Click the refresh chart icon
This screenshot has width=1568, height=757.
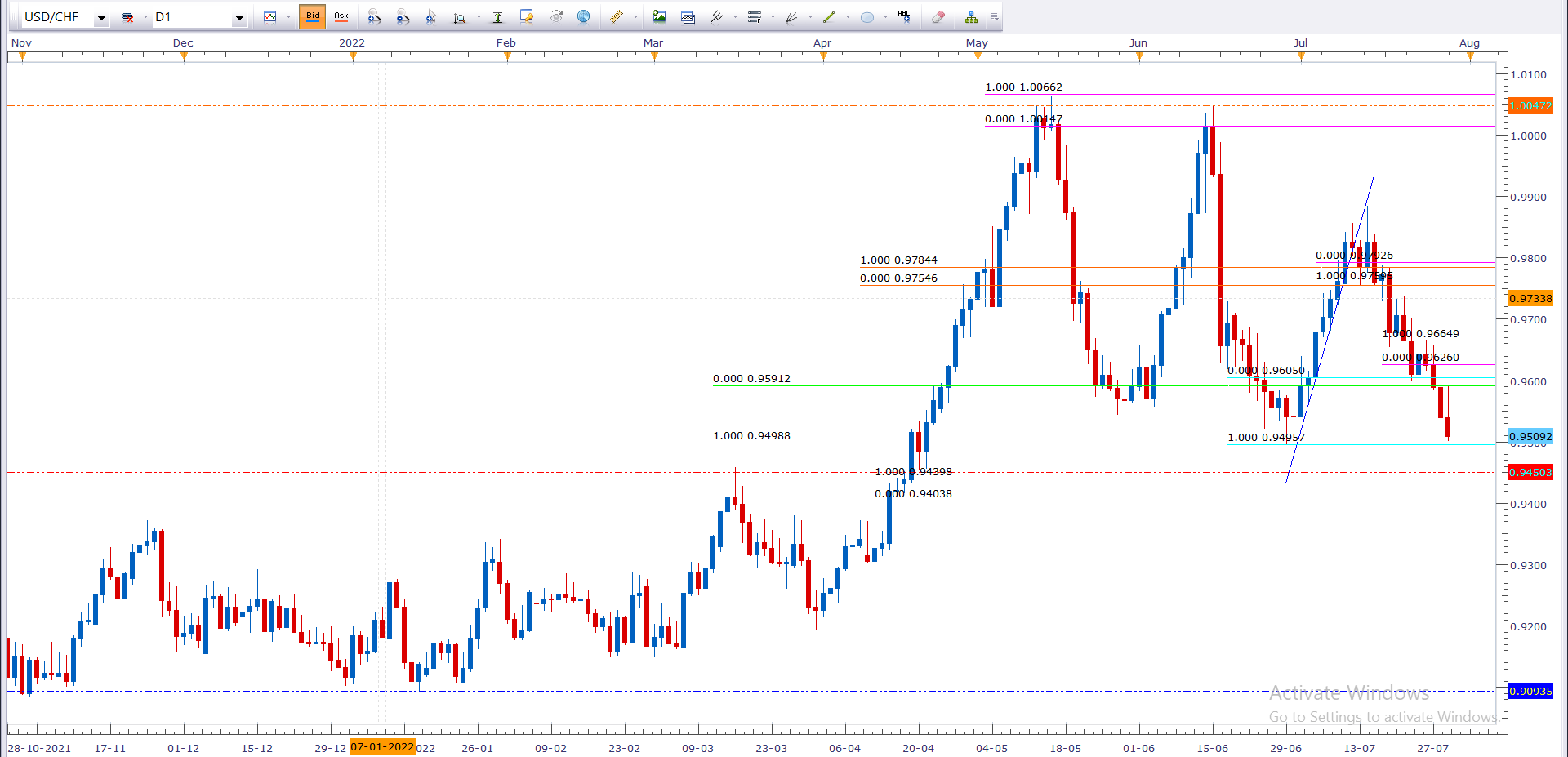tap(556, 17)
